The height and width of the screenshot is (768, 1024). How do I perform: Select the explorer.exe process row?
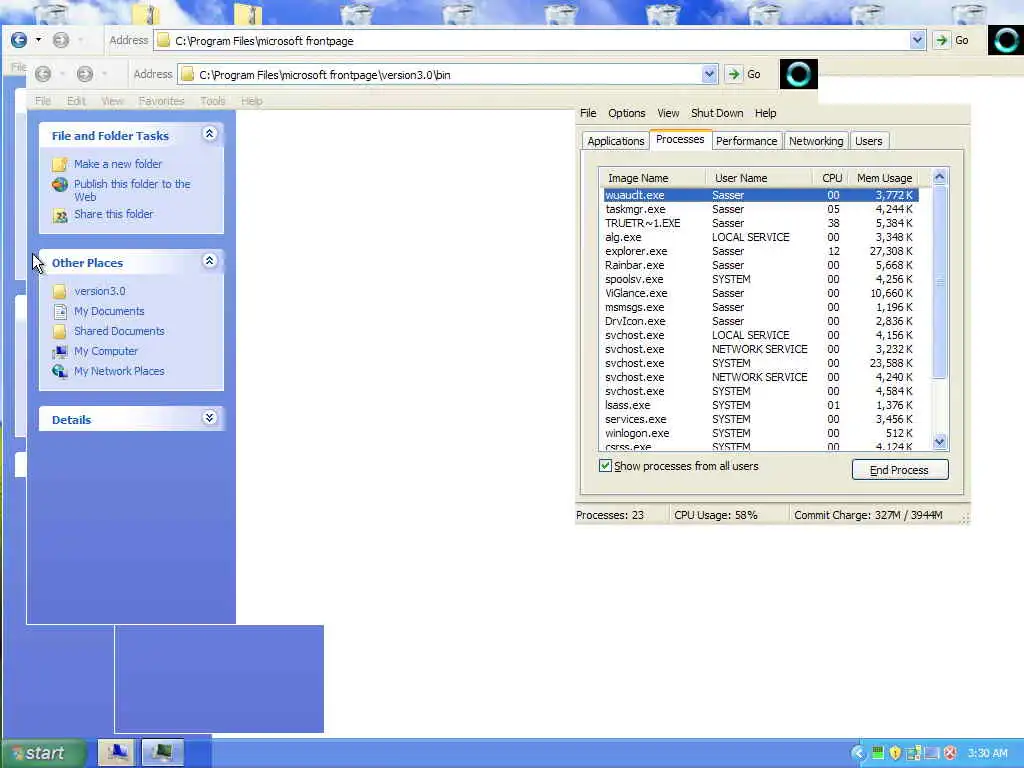coord(761,251)
